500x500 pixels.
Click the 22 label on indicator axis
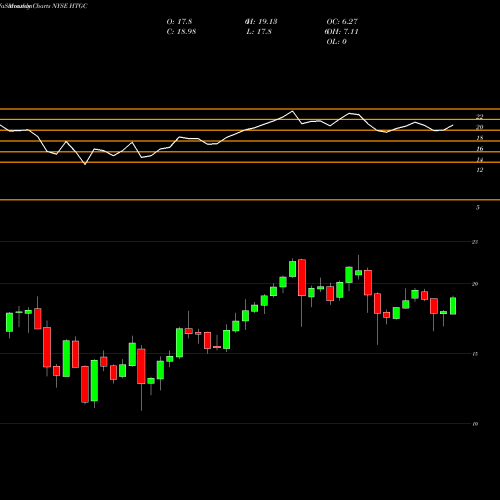(x=479, y=117)
